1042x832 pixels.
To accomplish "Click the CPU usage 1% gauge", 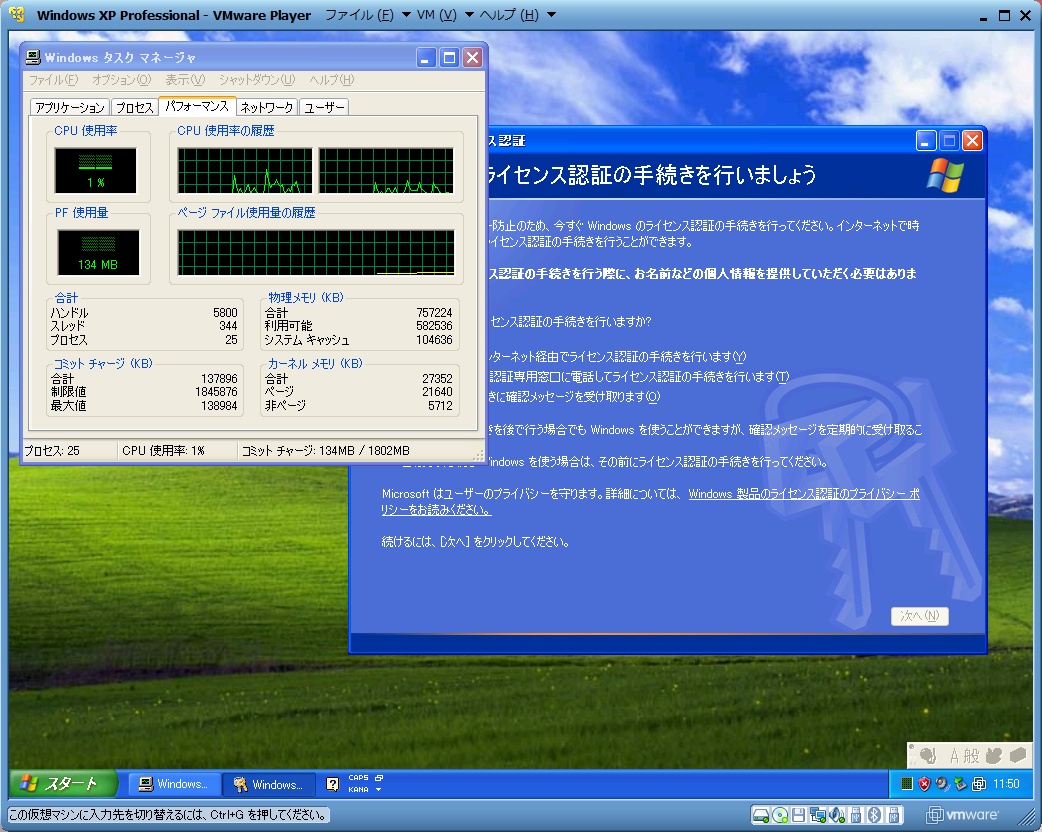I will click(x=96, y=170).
